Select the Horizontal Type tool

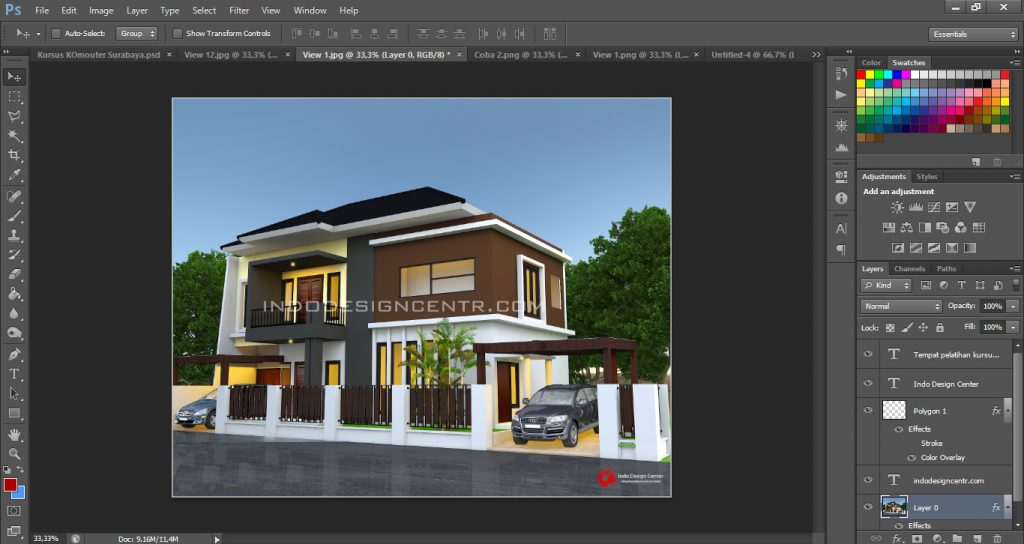[14, 374]
